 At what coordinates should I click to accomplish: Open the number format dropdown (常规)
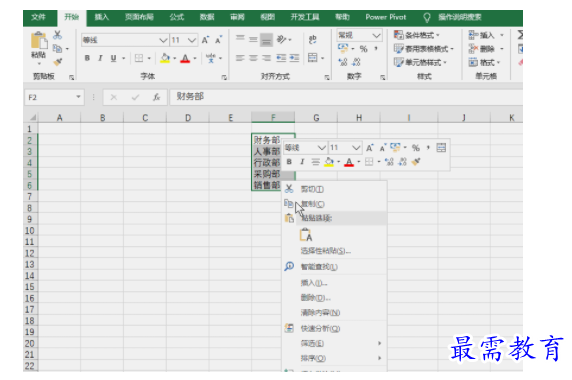tap(376, 35)
